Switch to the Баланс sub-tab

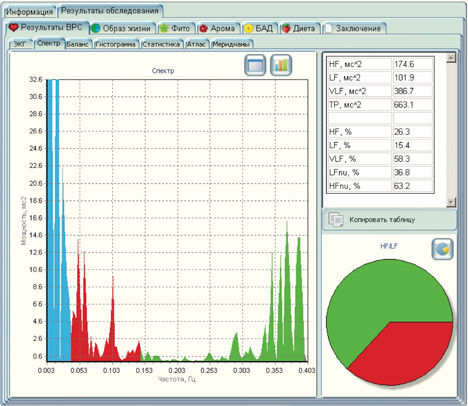coord(79,44)
